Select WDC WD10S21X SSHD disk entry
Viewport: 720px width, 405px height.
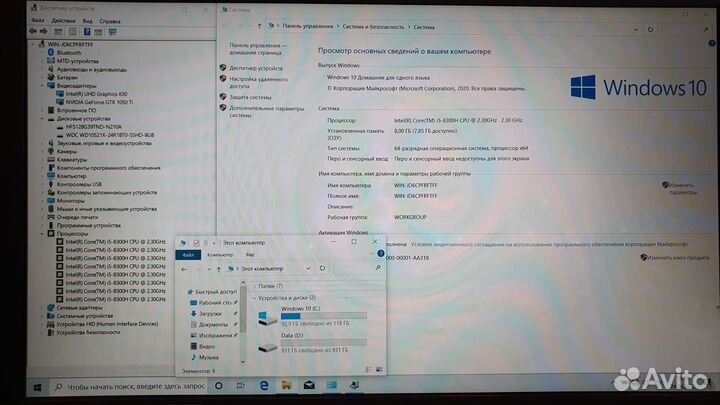109,135
